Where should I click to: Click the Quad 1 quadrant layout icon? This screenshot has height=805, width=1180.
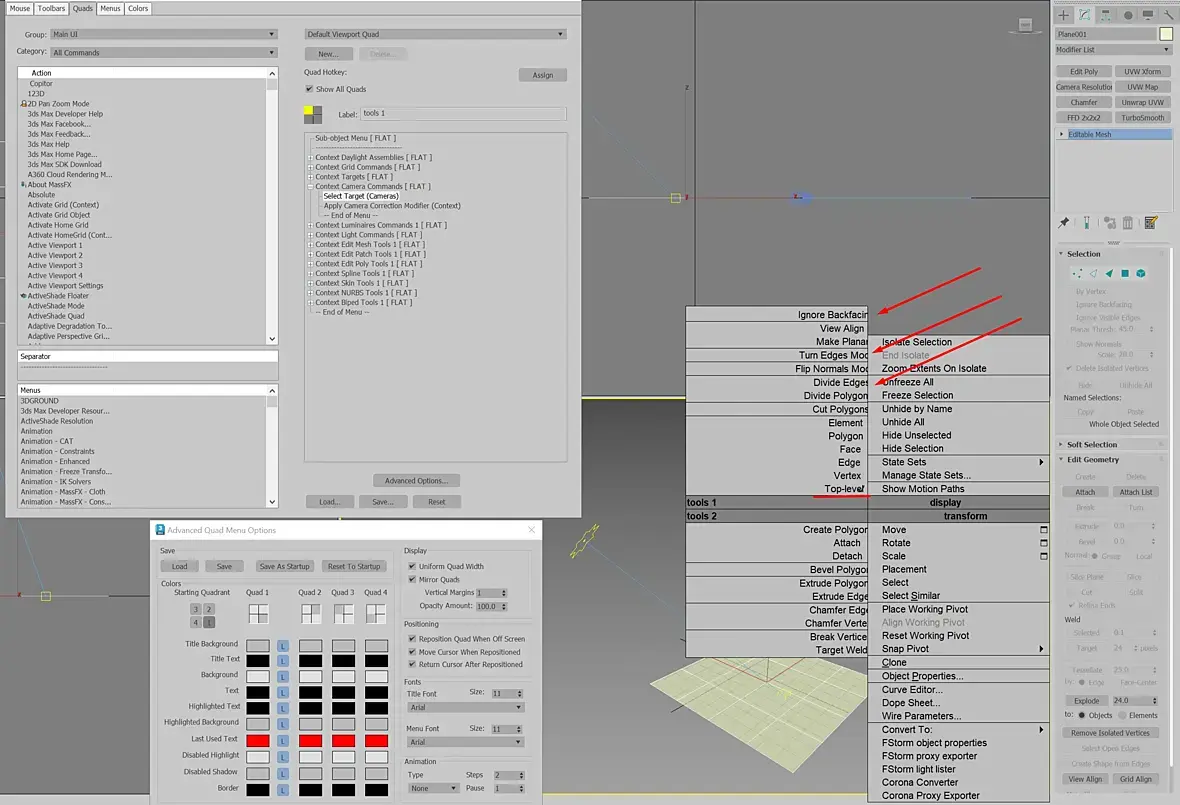pos(258,614)
